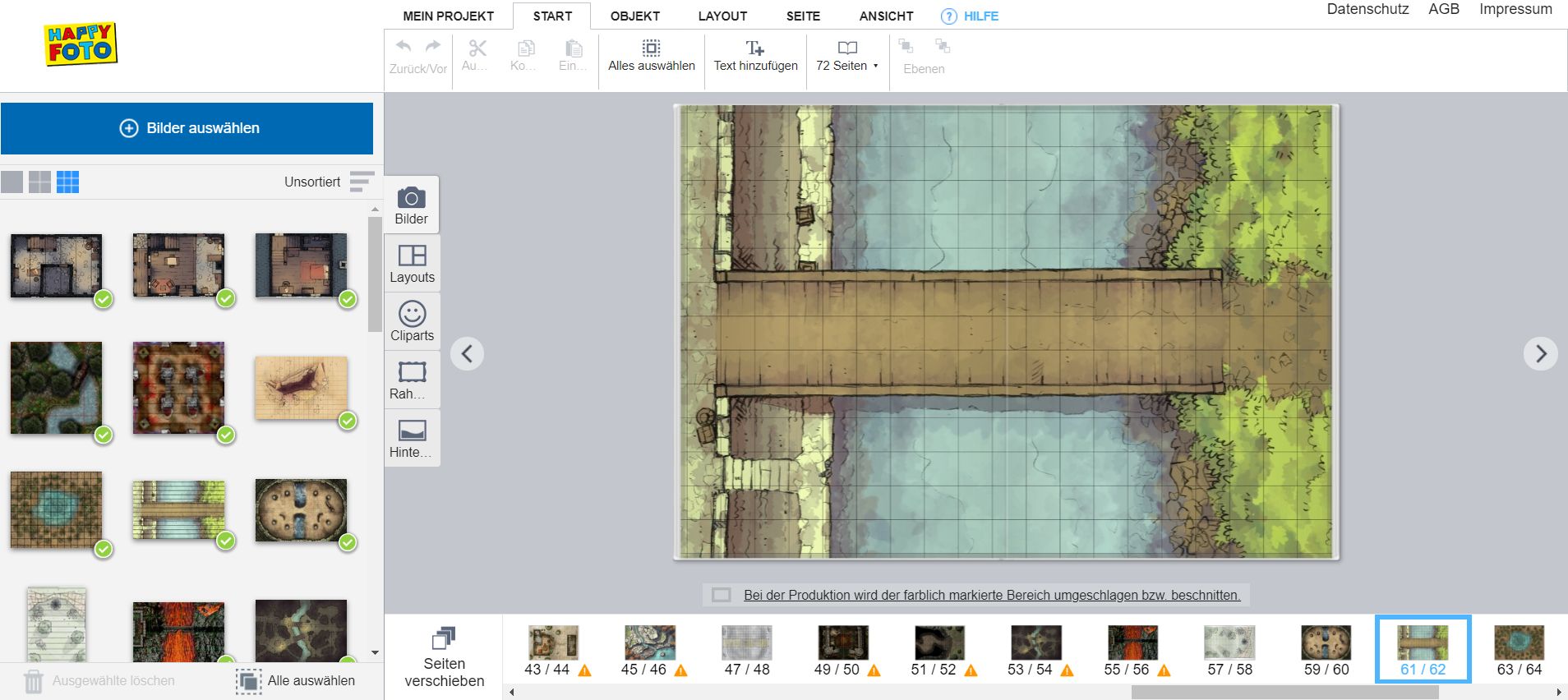Open page thumbnail 59 / 60
Viewport: 1568px width, 700px height.
(1326, 642)
